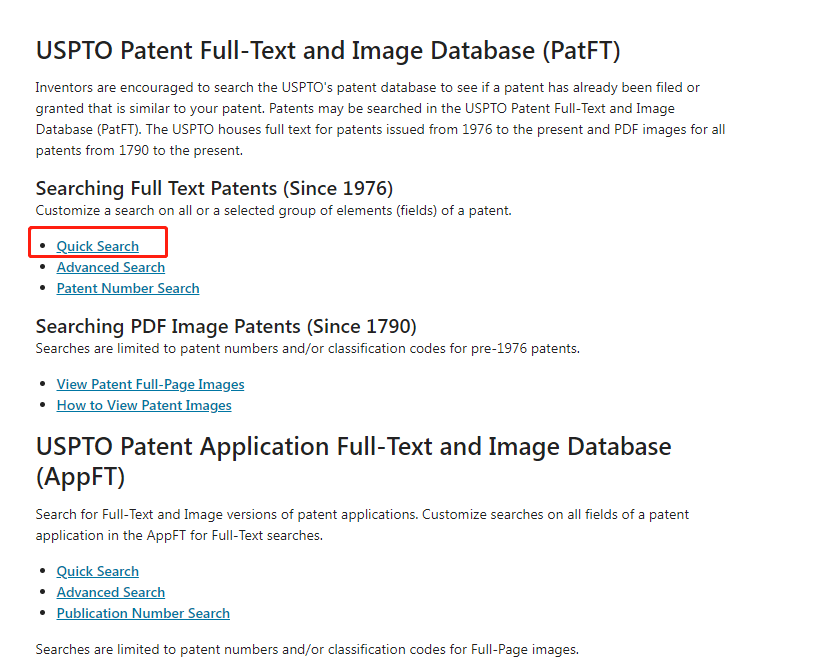Open Quick Search under Full Text Patents
This screenshot has height=666, width=829.
tap(97, 246)
